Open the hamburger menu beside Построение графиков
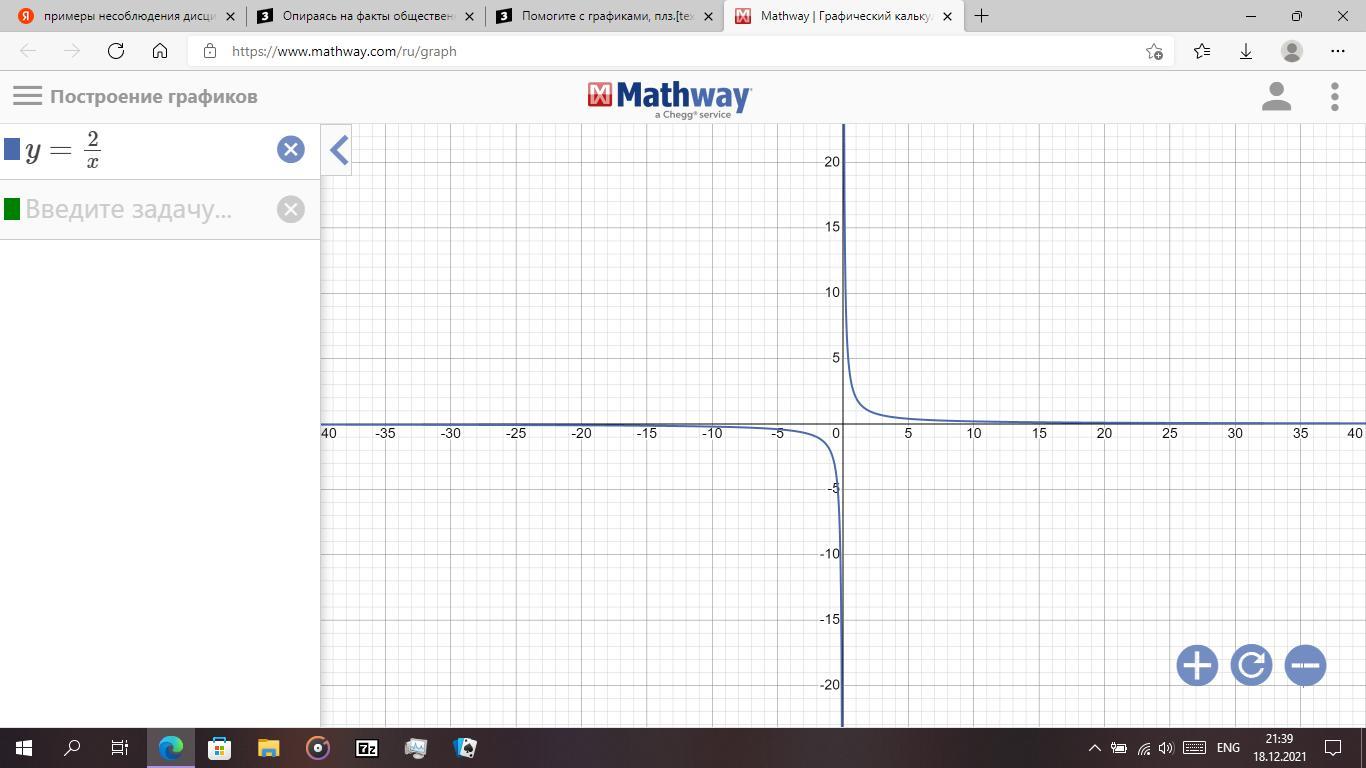This screenshot has height=768, width=1366. pos(27,96)
